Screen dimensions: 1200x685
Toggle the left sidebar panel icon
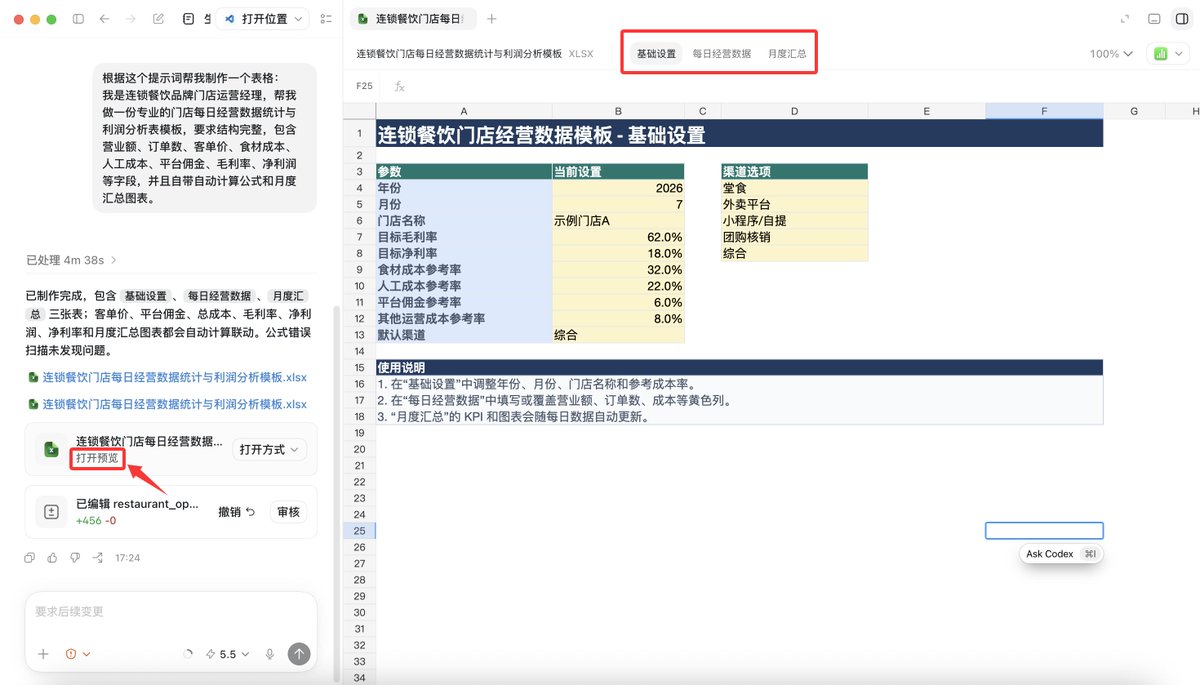point(78,19)
